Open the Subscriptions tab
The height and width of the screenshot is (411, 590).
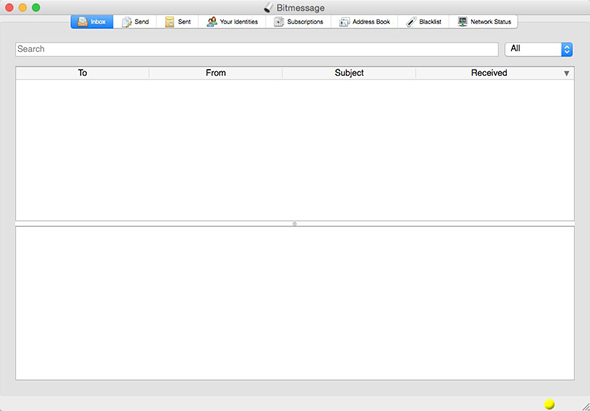click(298, 22)
